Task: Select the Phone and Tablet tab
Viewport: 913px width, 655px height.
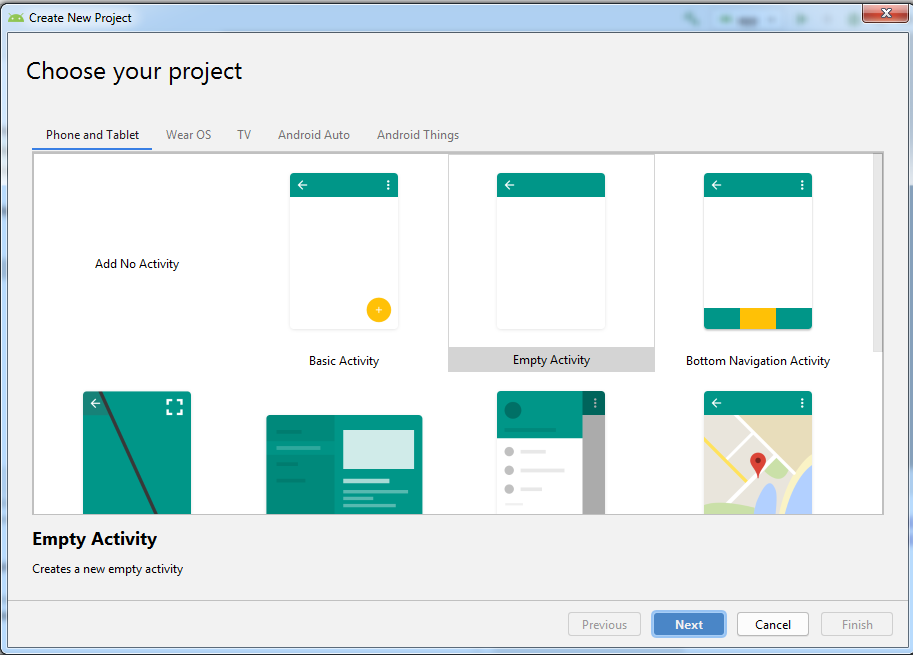Action: [92, 135]
